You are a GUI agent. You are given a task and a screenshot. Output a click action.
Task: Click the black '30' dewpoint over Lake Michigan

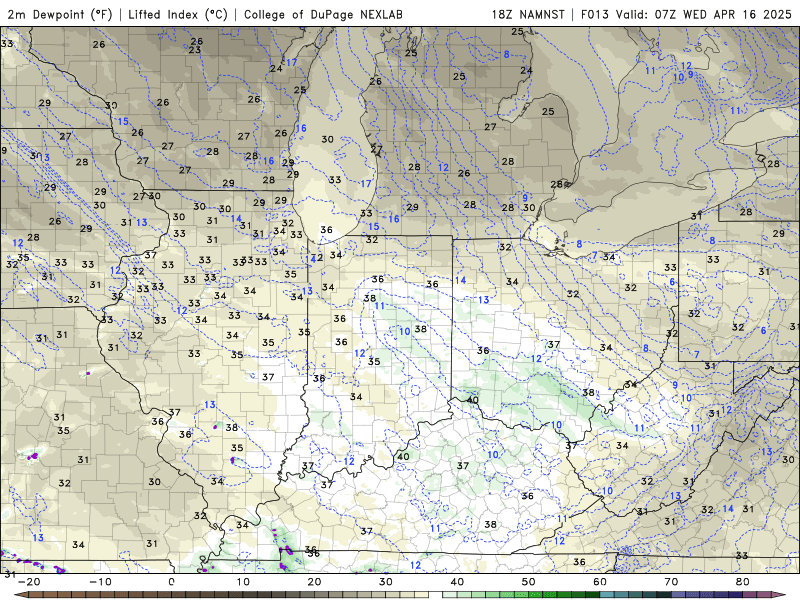point(328,139)
